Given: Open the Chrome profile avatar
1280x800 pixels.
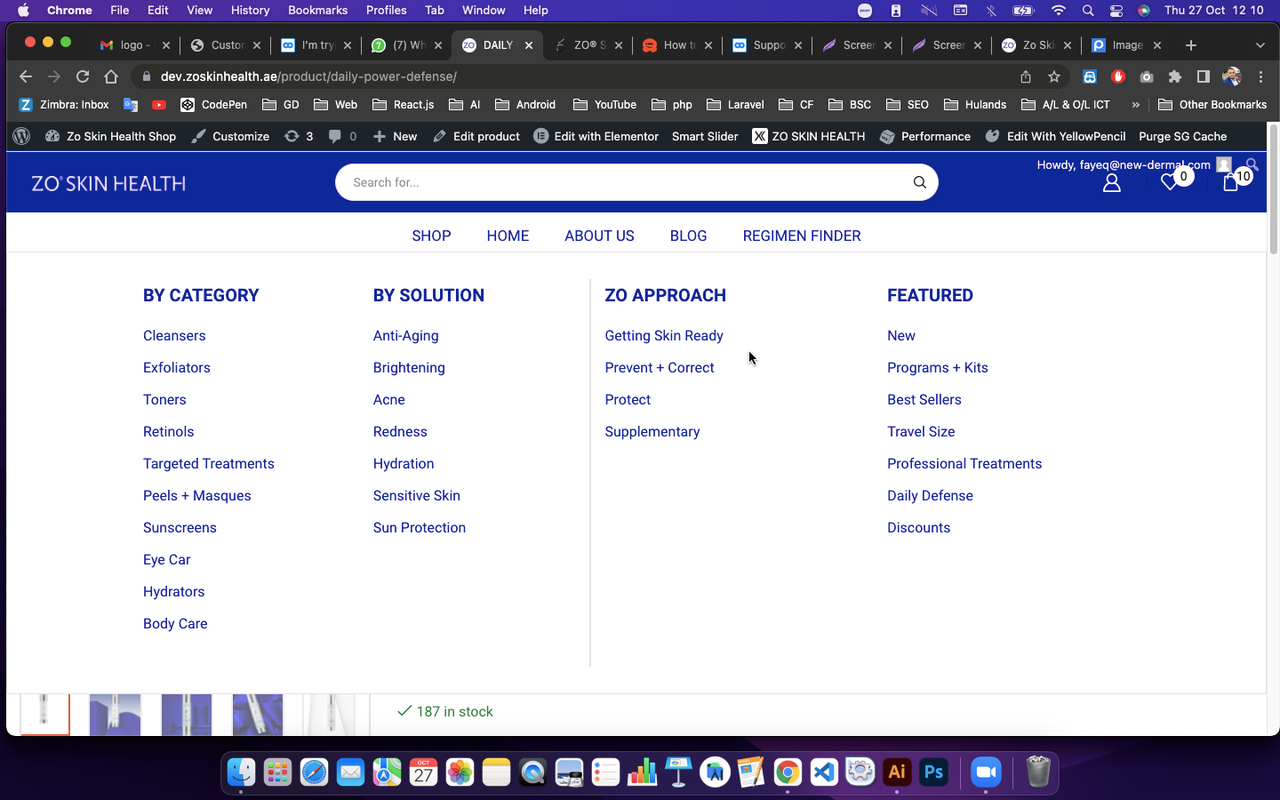Looking at the screenshot, I should coord(1232,76).
